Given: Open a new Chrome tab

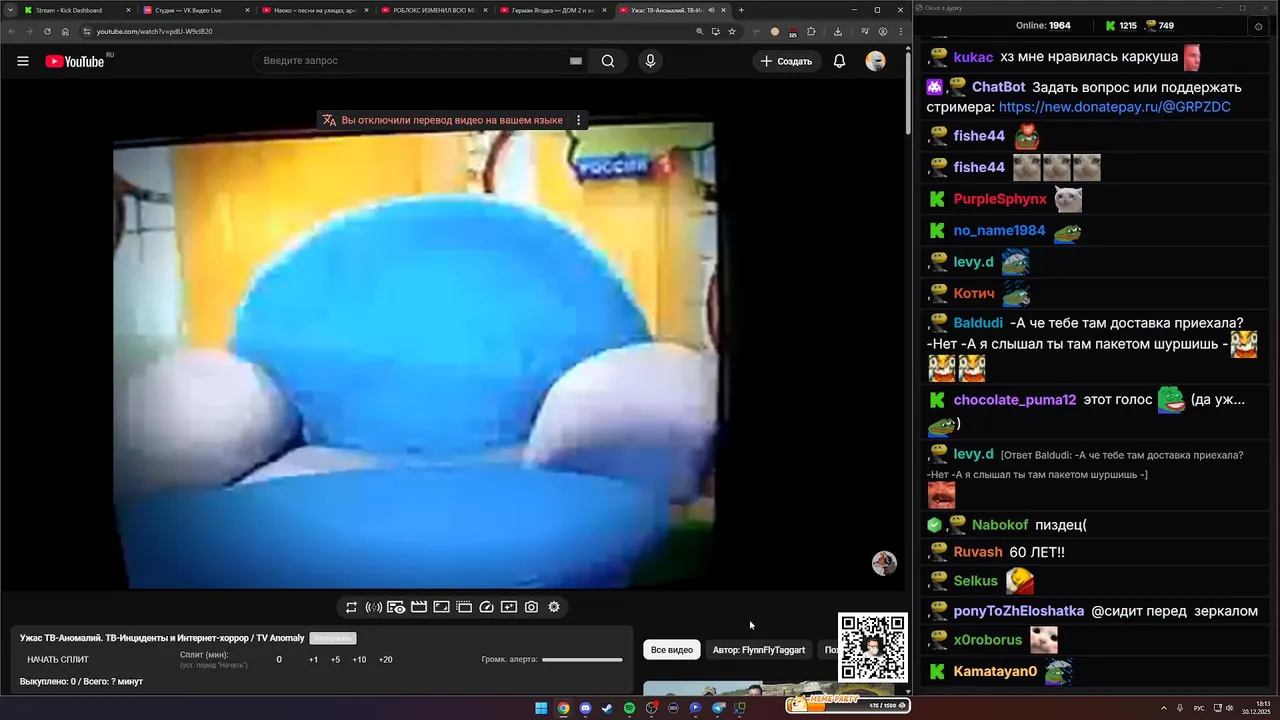Looking at the screenshot, I should point(741,10).
